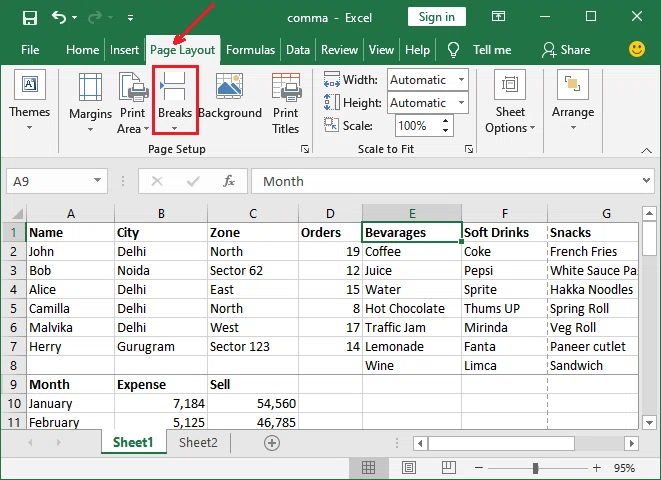This screenshot has height=480, width=661.
Task: Open the File menu
Action: [x=30, y=50]
